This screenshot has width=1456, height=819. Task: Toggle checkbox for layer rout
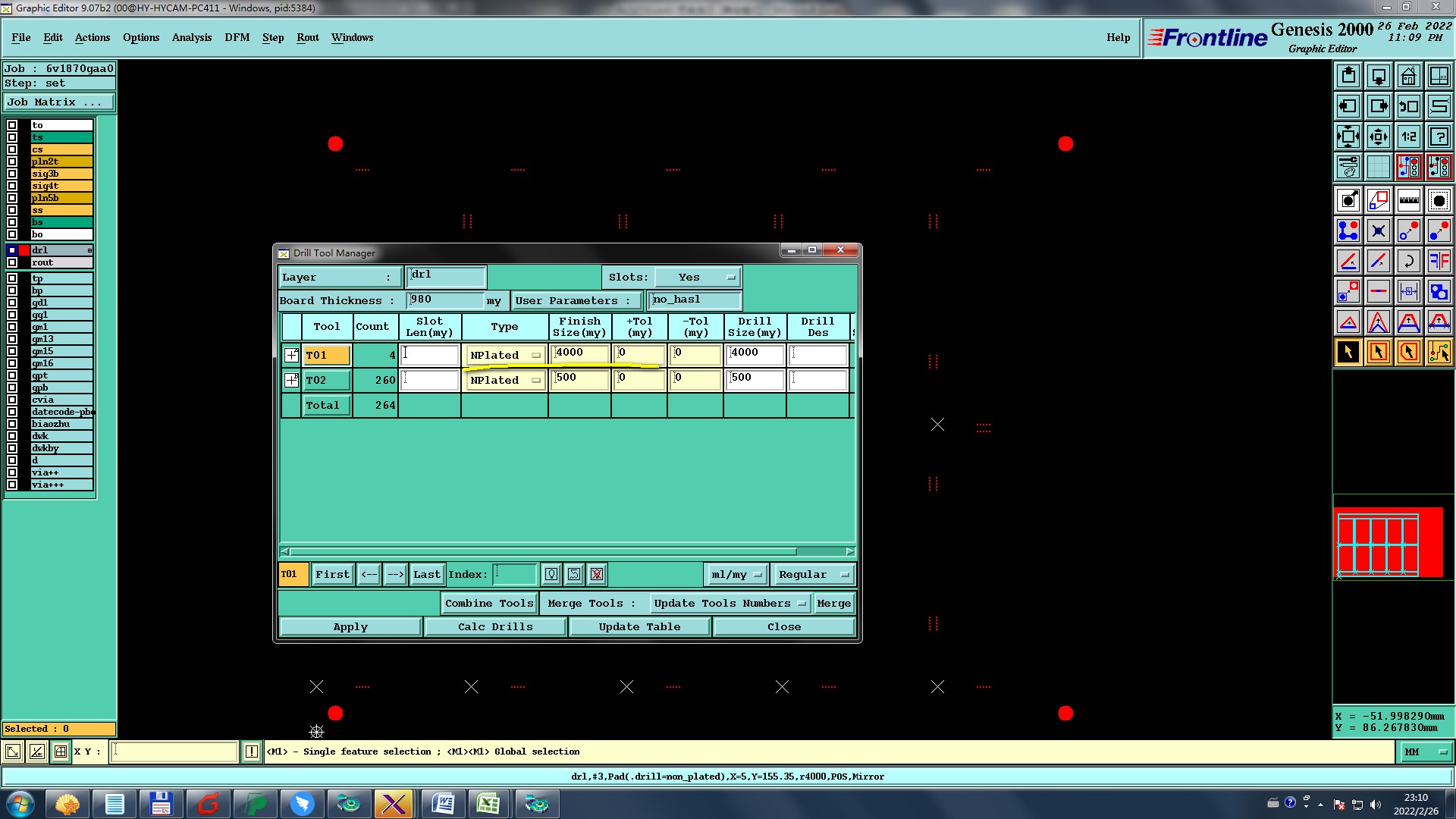[12, 262]
